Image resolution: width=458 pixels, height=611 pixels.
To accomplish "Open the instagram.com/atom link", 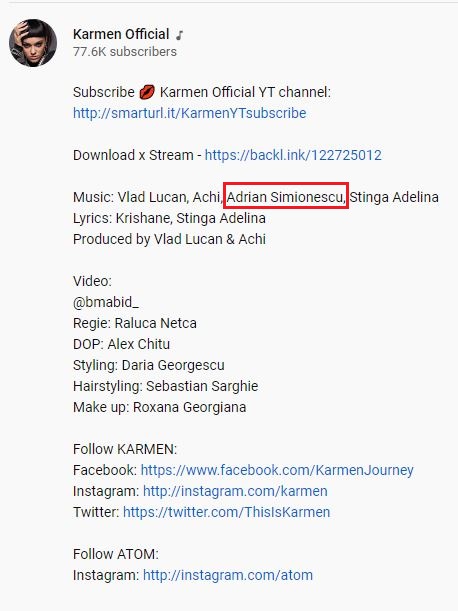I will (x=228, y=575).
